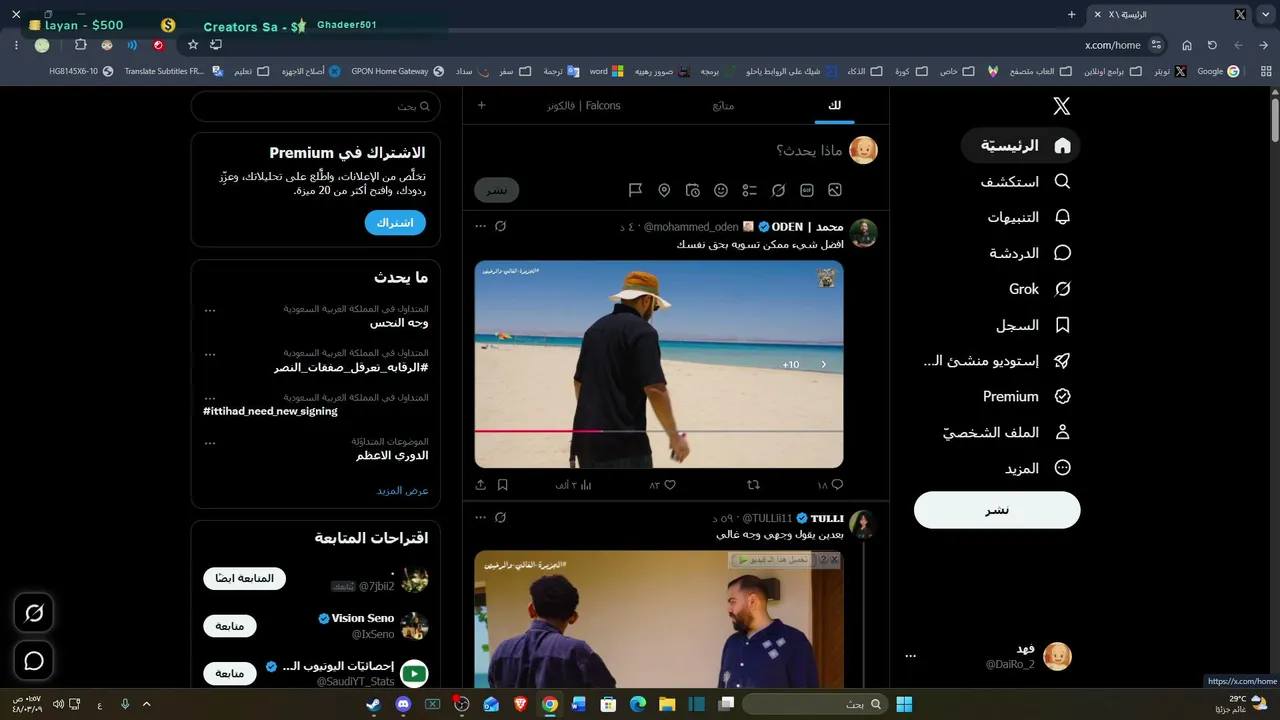Click the X search box (بحث)

(316, 106)
